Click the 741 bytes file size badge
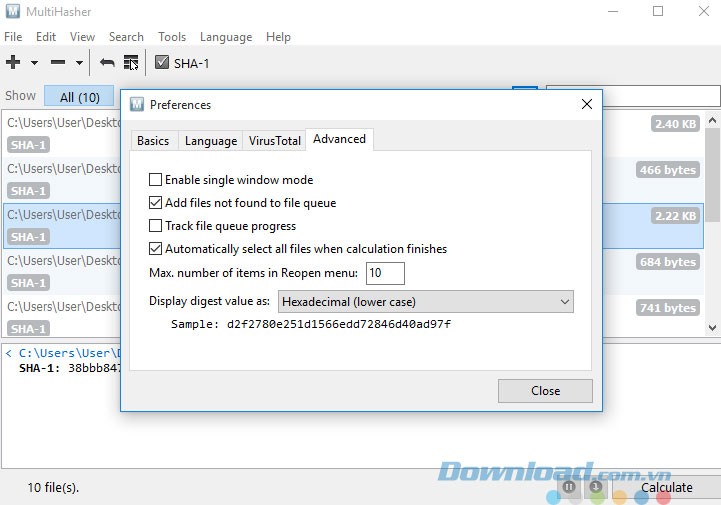Screen dimensions: 721x505 point(667,308)
